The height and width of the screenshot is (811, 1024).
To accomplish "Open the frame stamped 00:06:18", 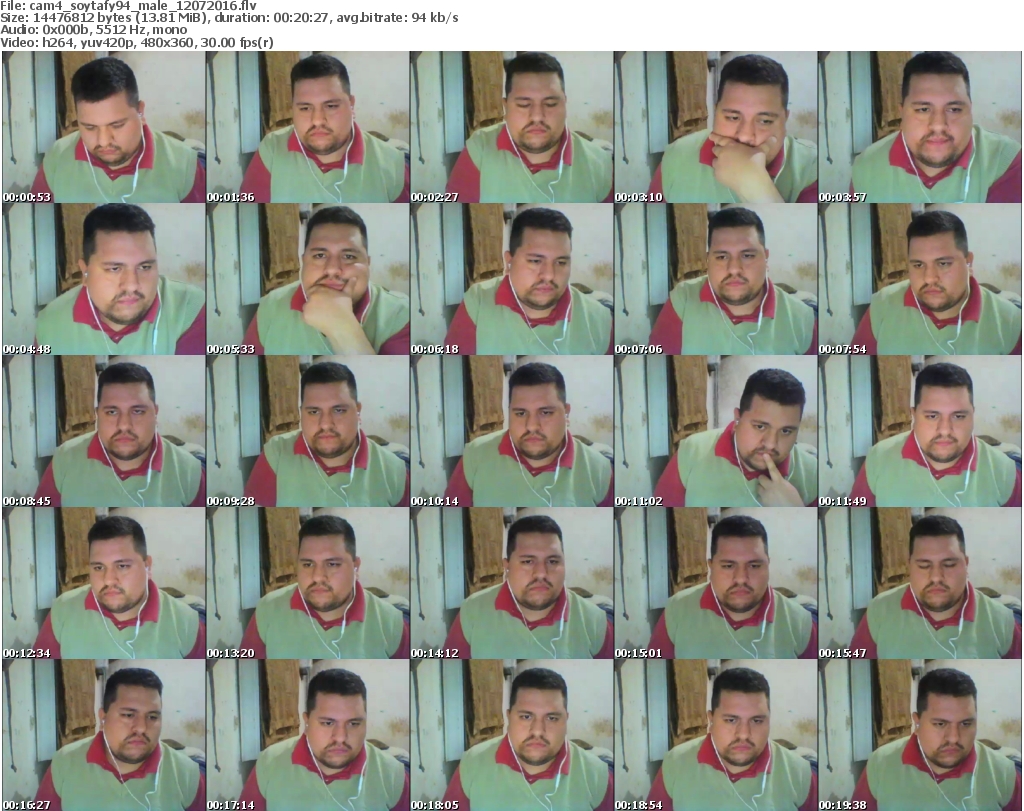I will pyautogui.click(x=511, y=279).
